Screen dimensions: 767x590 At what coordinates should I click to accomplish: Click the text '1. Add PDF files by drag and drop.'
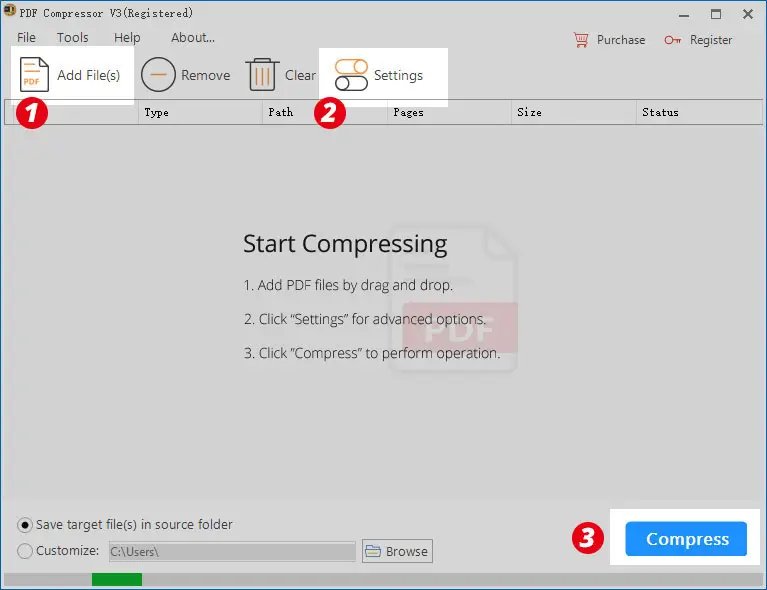tap(348, 285)
